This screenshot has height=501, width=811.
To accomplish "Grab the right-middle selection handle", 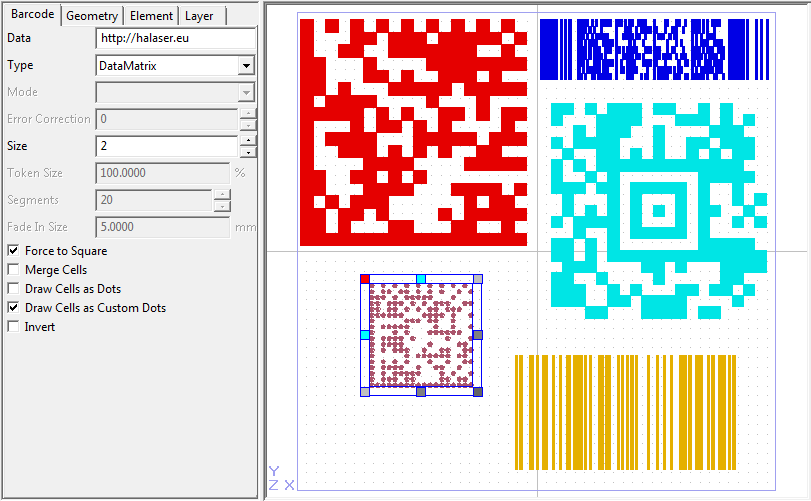I will click(x=478, y=335).
